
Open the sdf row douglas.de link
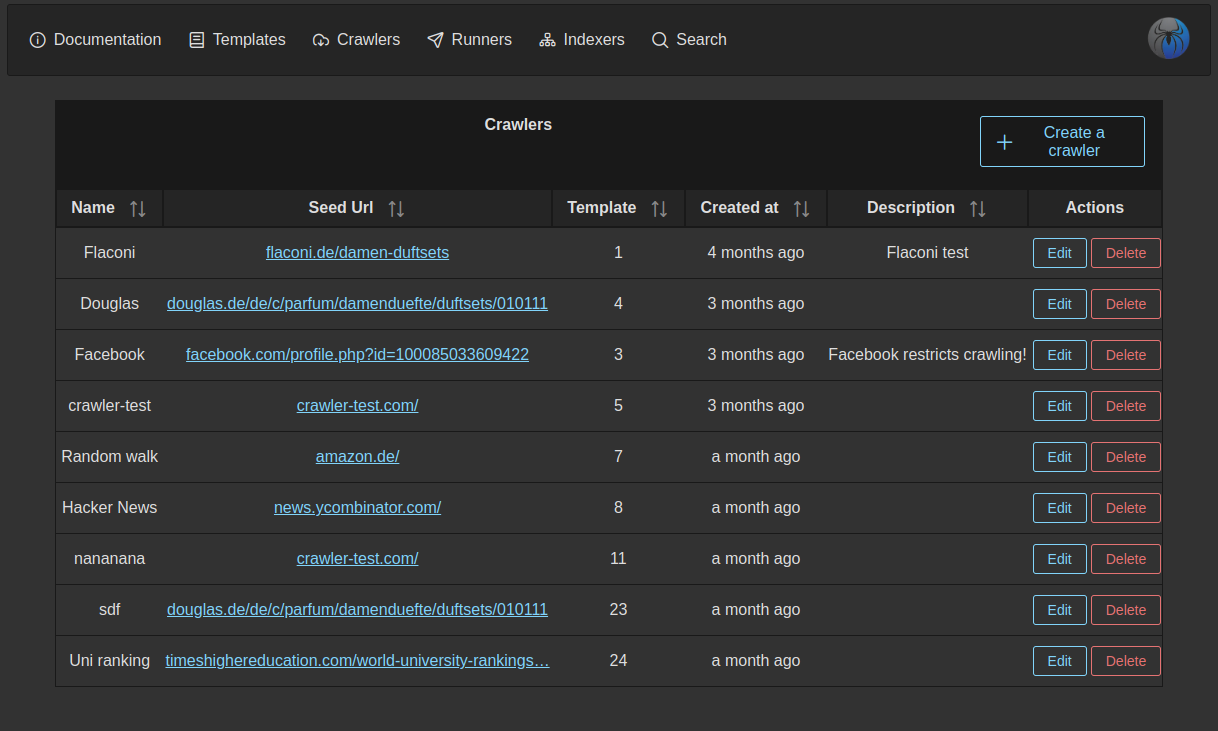click(357, 610)
